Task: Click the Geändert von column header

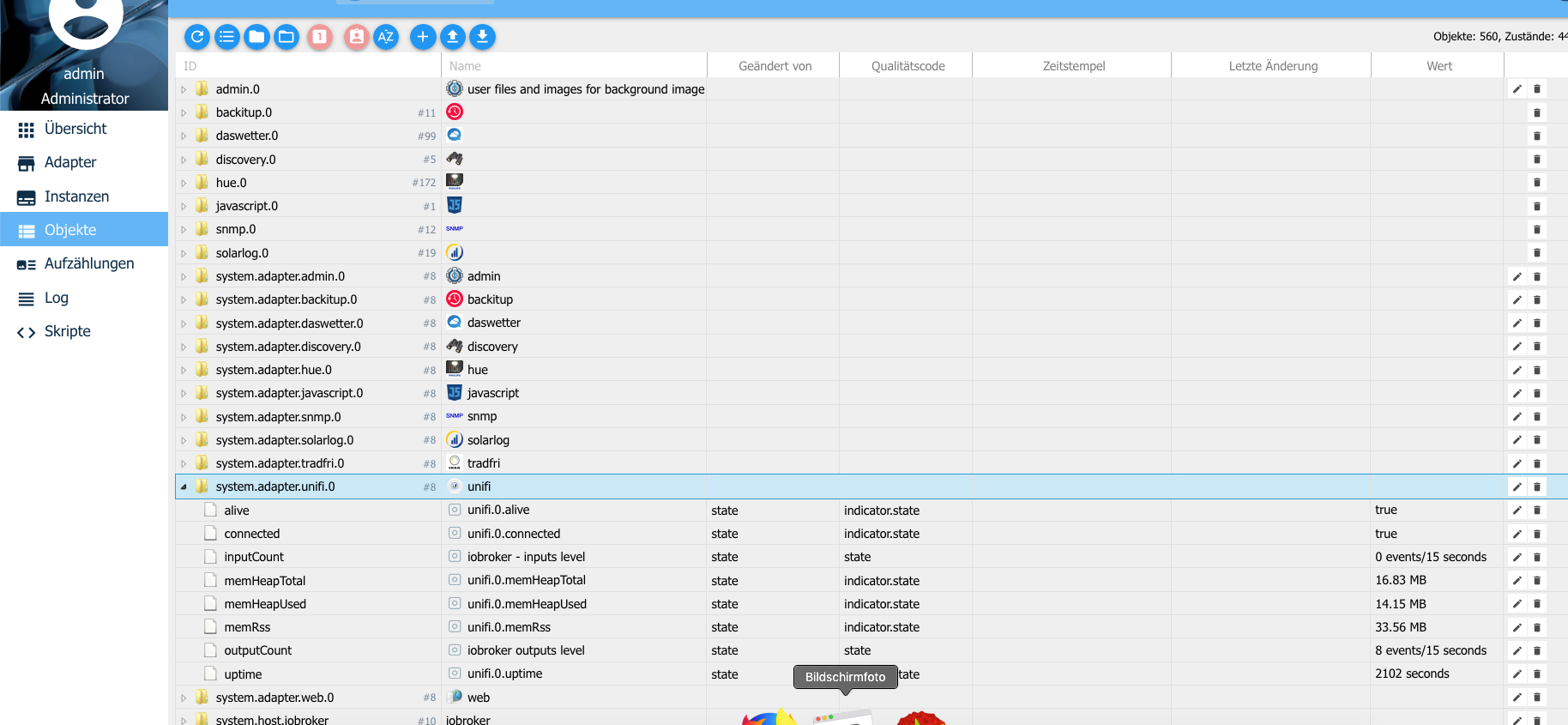Action: pyautogui.click(x=775, y=66)
